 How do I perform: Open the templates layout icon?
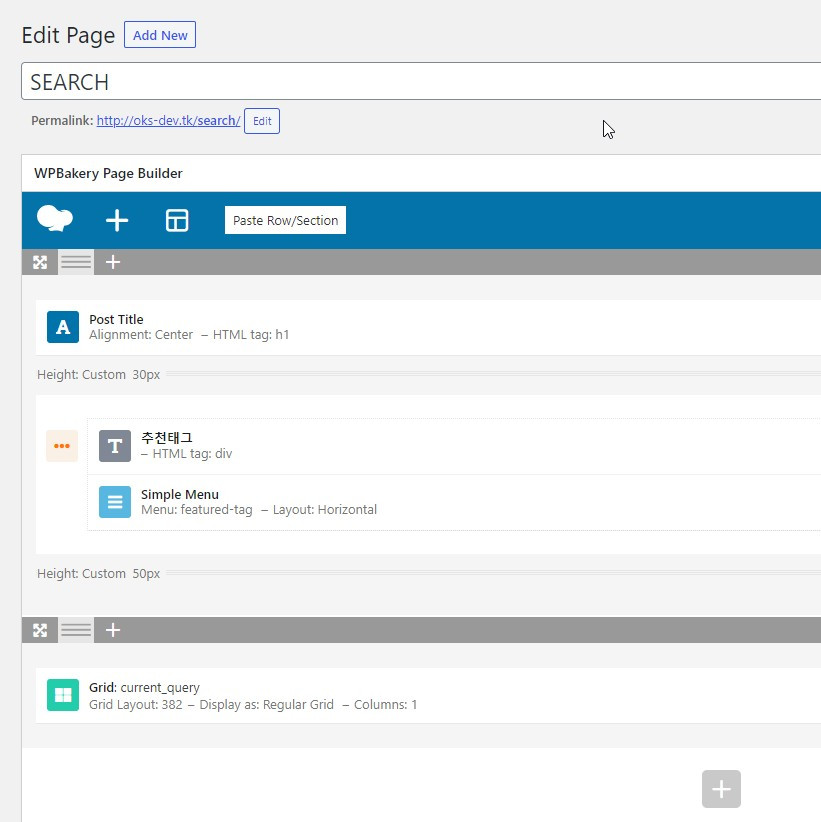(x=177, y=220)
